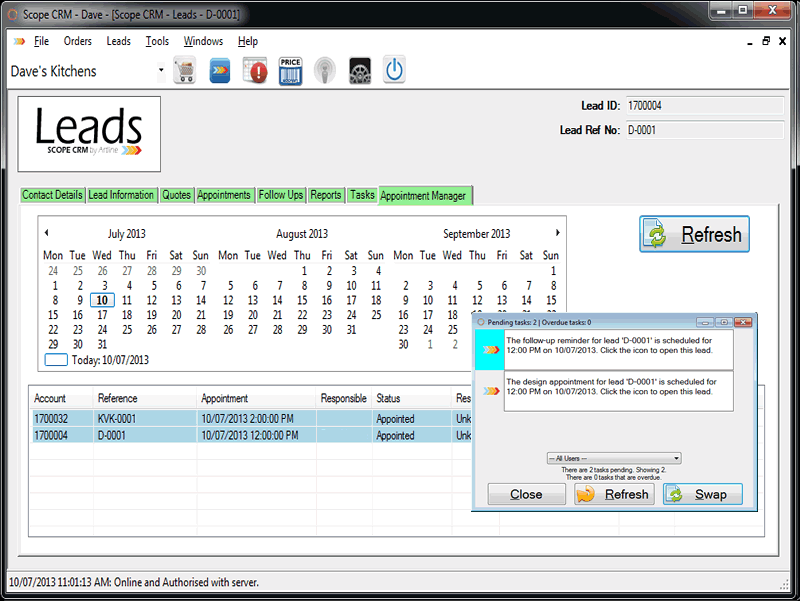Open lead from follow-up reminder arrow icon
800x601 pixels.
click(x=490, y=350)
